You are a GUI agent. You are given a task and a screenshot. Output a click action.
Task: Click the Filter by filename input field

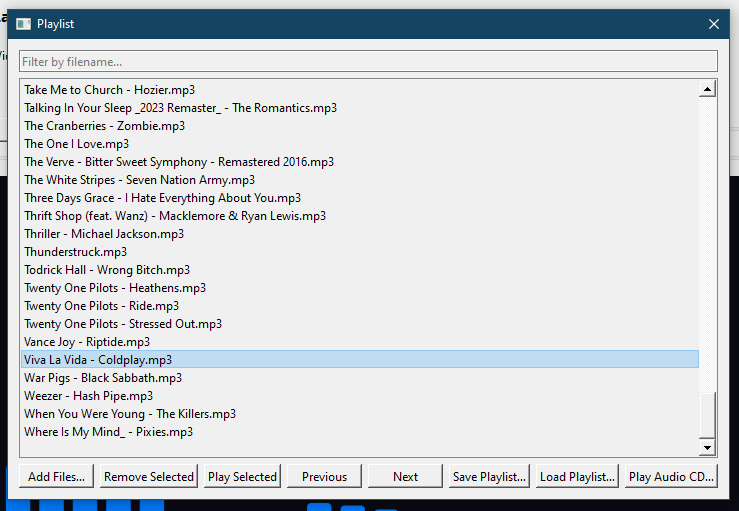[368, 61]
